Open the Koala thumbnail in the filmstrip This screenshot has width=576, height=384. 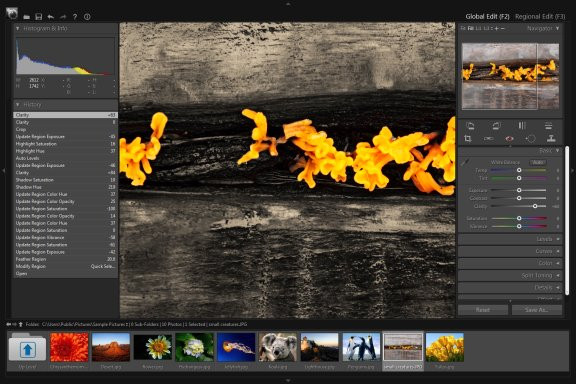[x=278, y=347]
